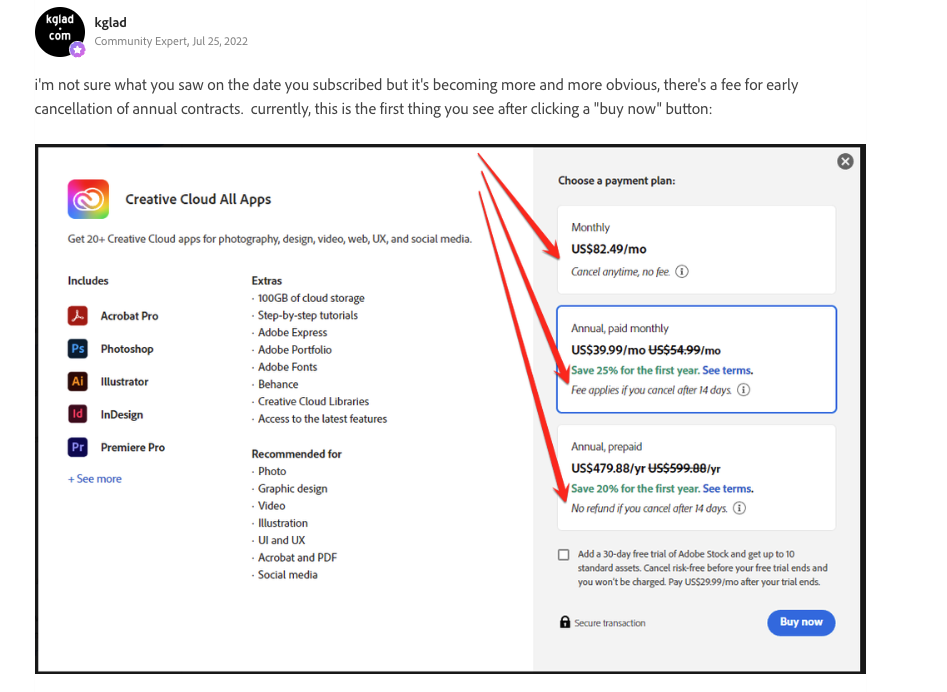Expand info icon beside 'No refund' text
Image resolution: width=947 pixels, height=692 pixels.
coord(738,507)
